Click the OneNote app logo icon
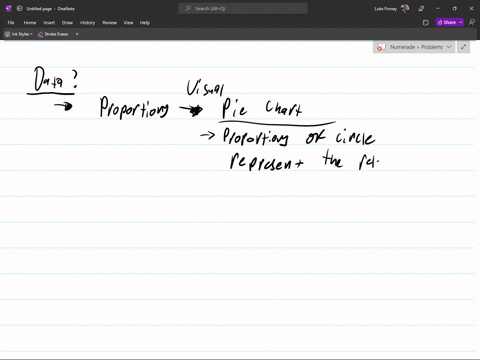Viewport: 480px width, 360px height. click(x=9, y=9)
